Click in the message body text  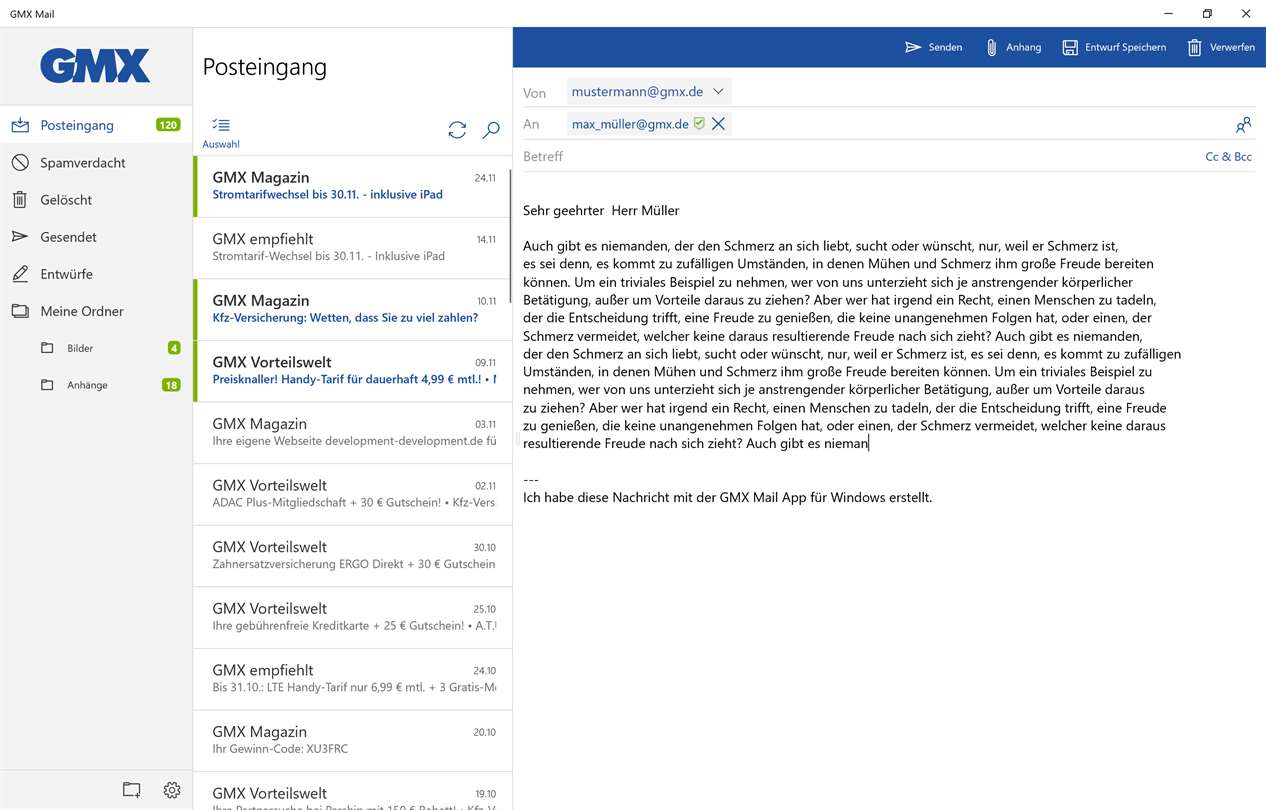pos(852,344)
